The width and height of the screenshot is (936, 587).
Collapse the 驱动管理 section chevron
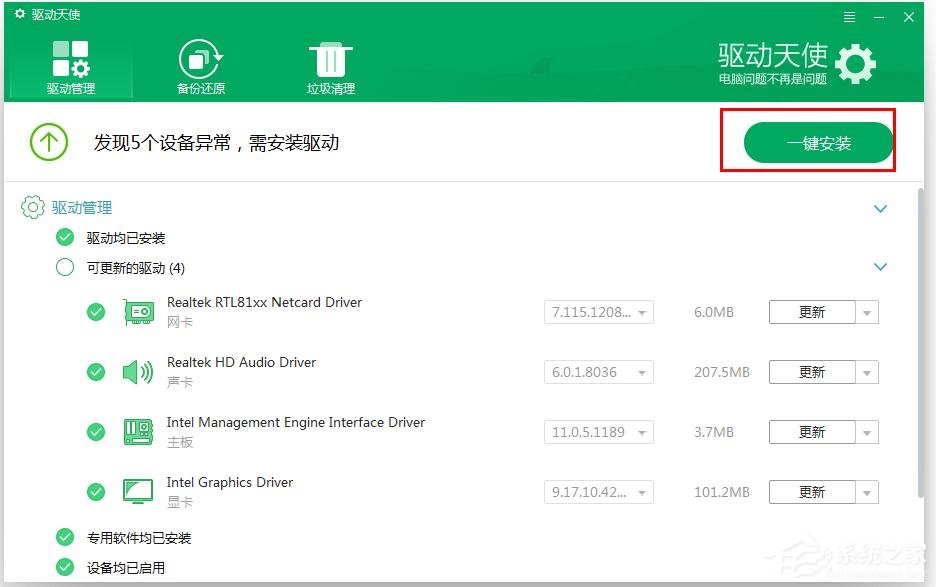[x=881, y=209]
